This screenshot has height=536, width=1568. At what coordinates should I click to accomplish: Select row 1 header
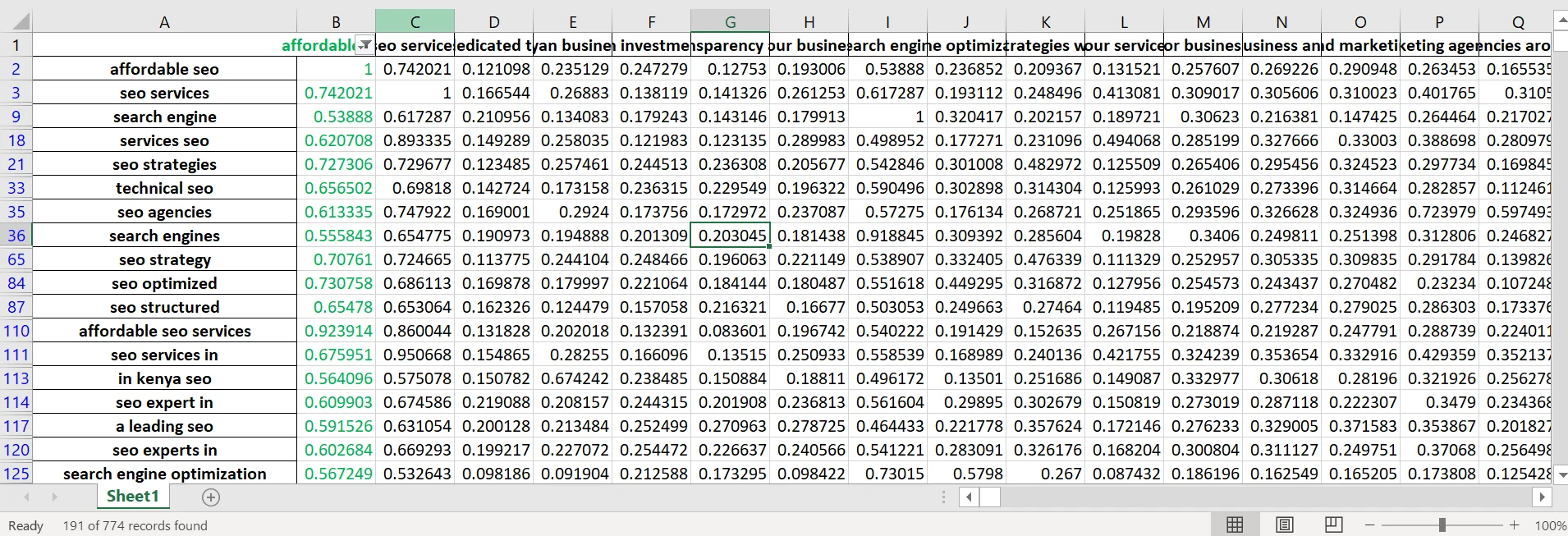[x=16, y=45]
